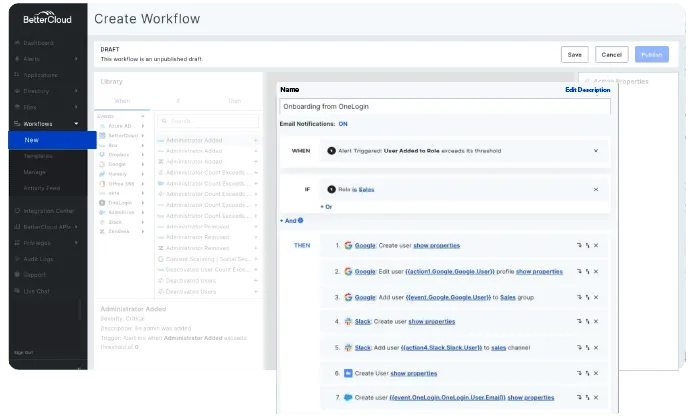Click the + And link
The width and height of the screenshot is (690, 420).
click(x=288, y=221)
